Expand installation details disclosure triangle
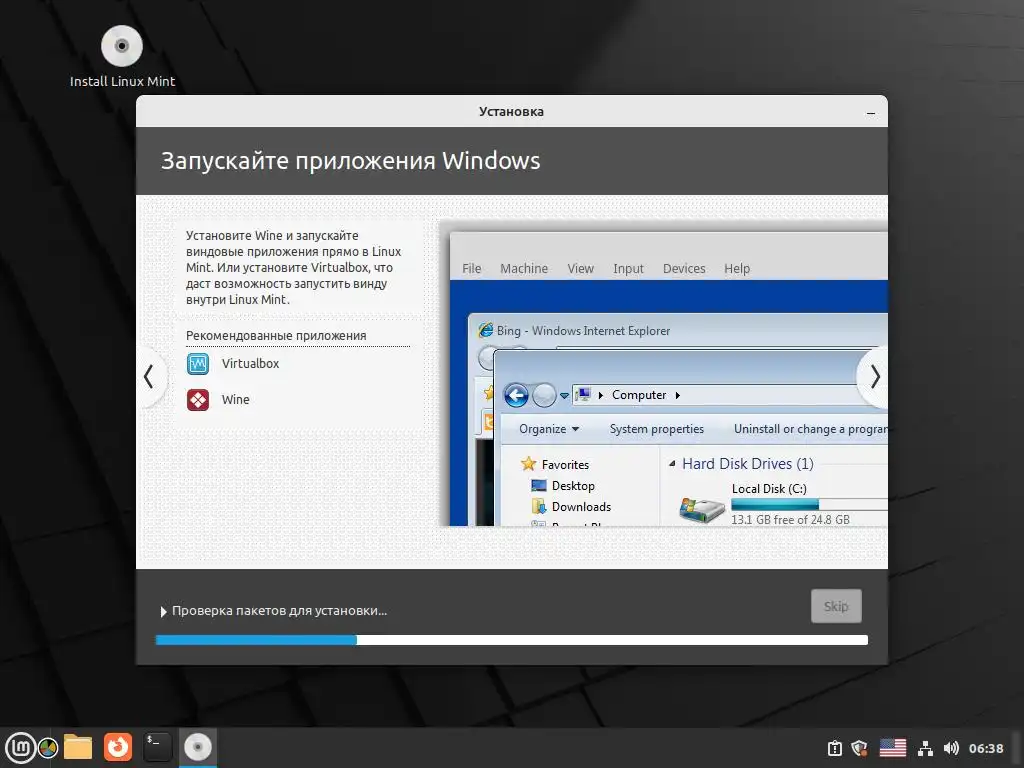This screenshot has width=1024, height=768. (163, 612)
